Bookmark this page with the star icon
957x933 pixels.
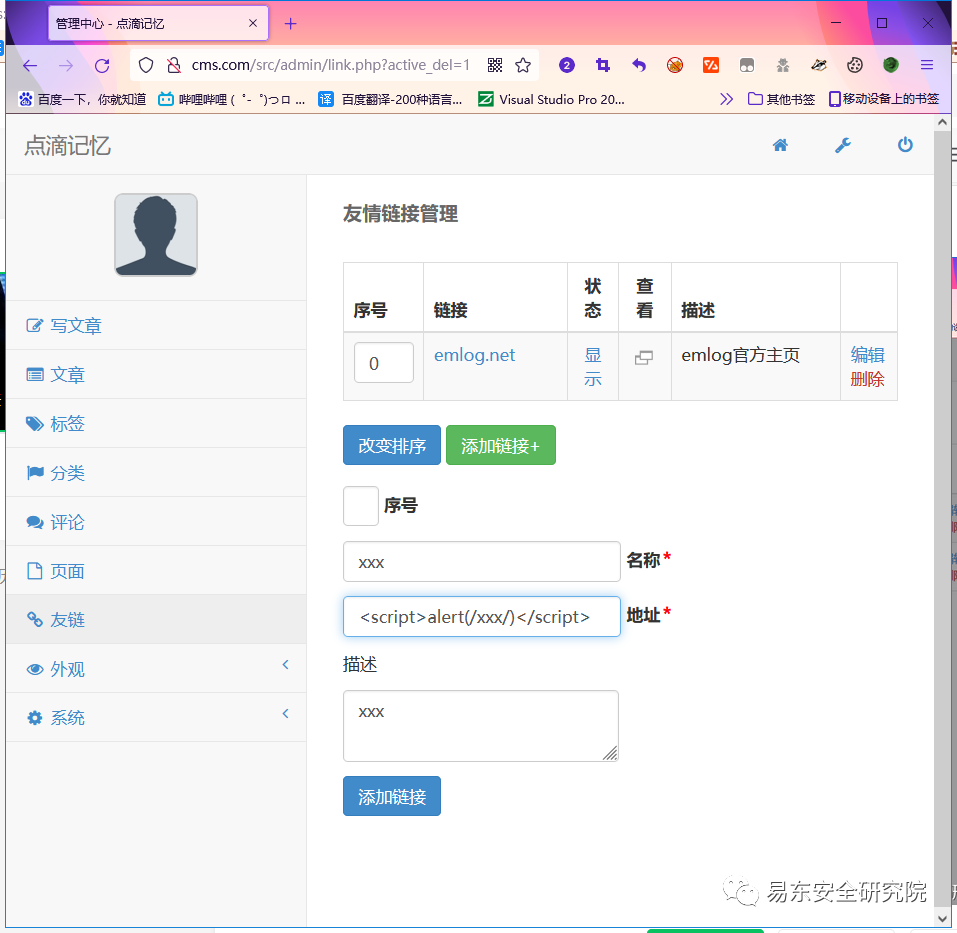[523, 65]
